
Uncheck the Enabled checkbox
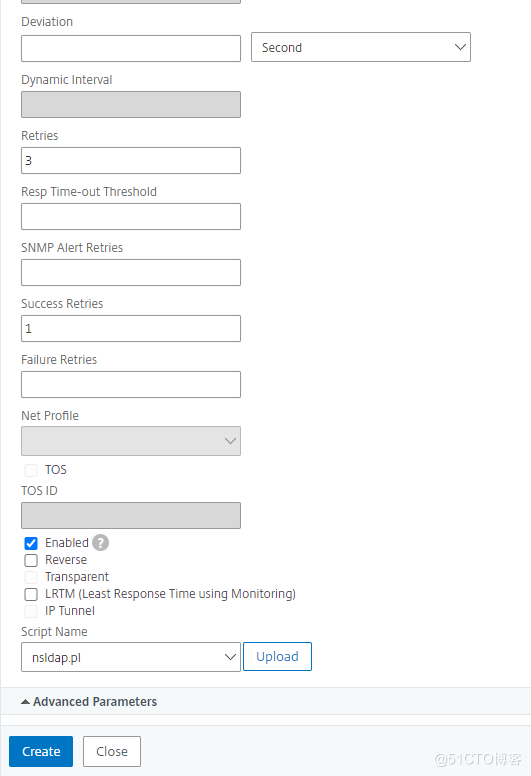(31, 543)
